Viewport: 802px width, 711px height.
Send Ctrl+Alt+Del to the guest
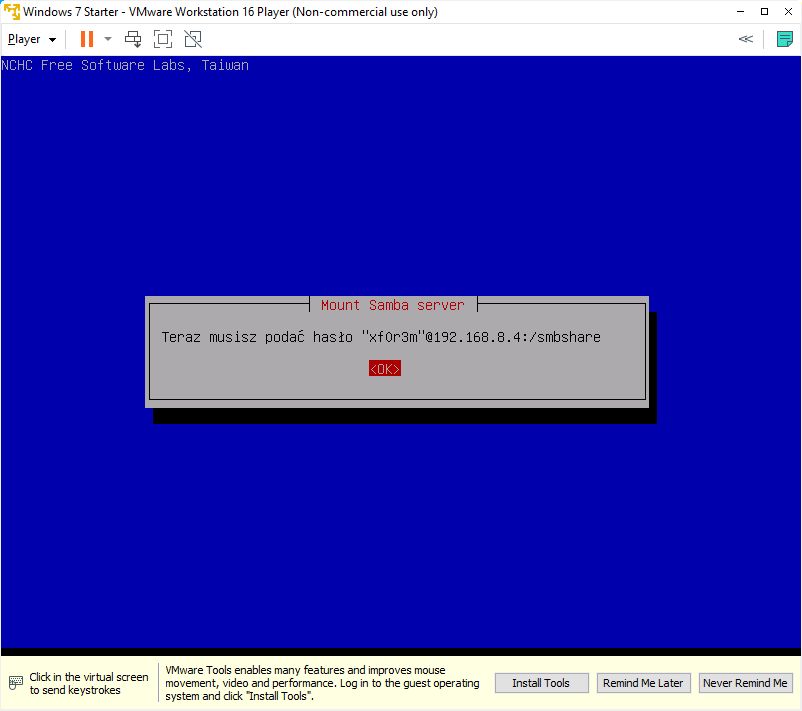pos(133,39)
